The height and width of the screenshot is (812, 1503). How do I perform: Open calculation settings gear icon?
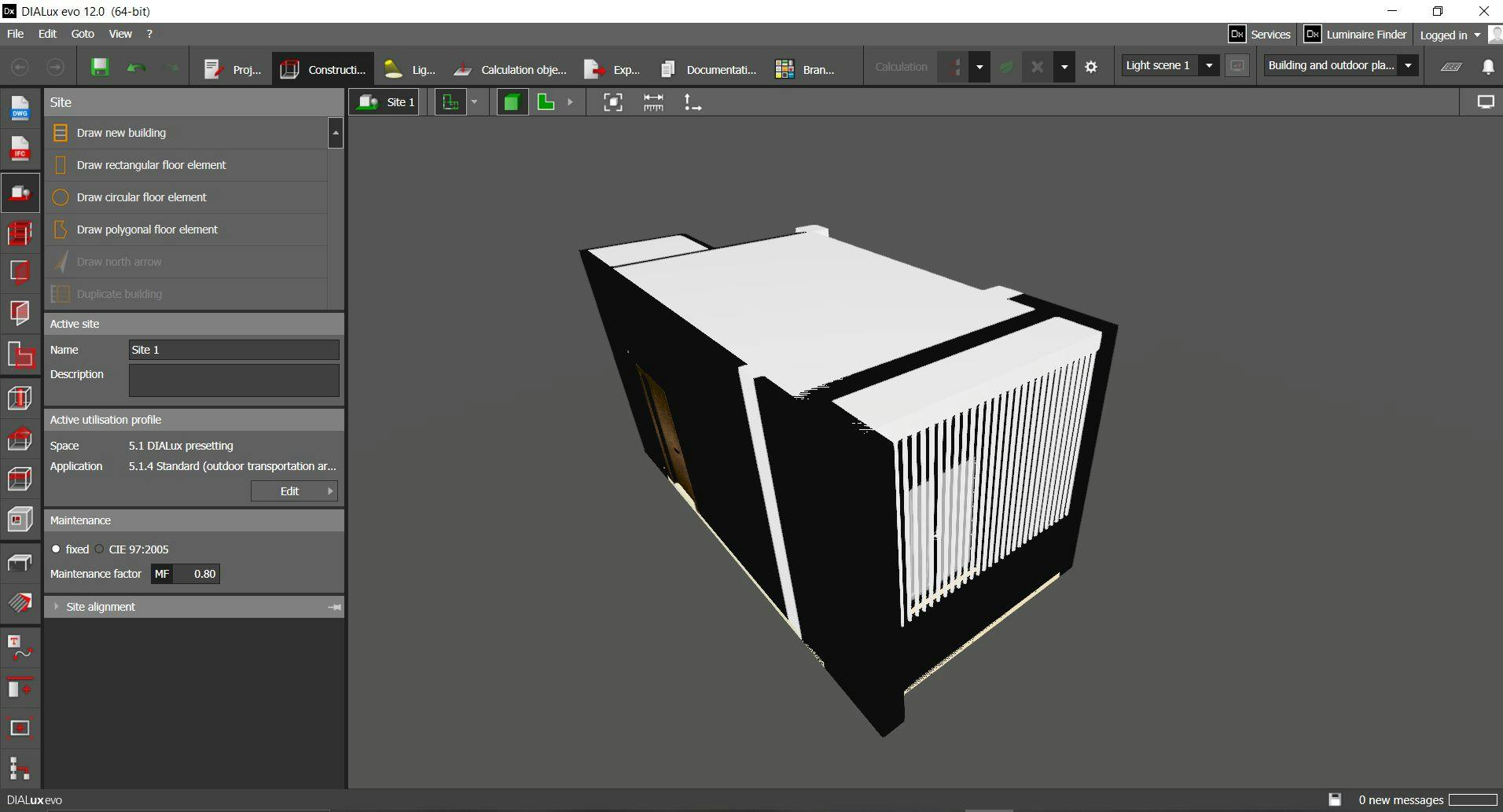(1091, 68)
